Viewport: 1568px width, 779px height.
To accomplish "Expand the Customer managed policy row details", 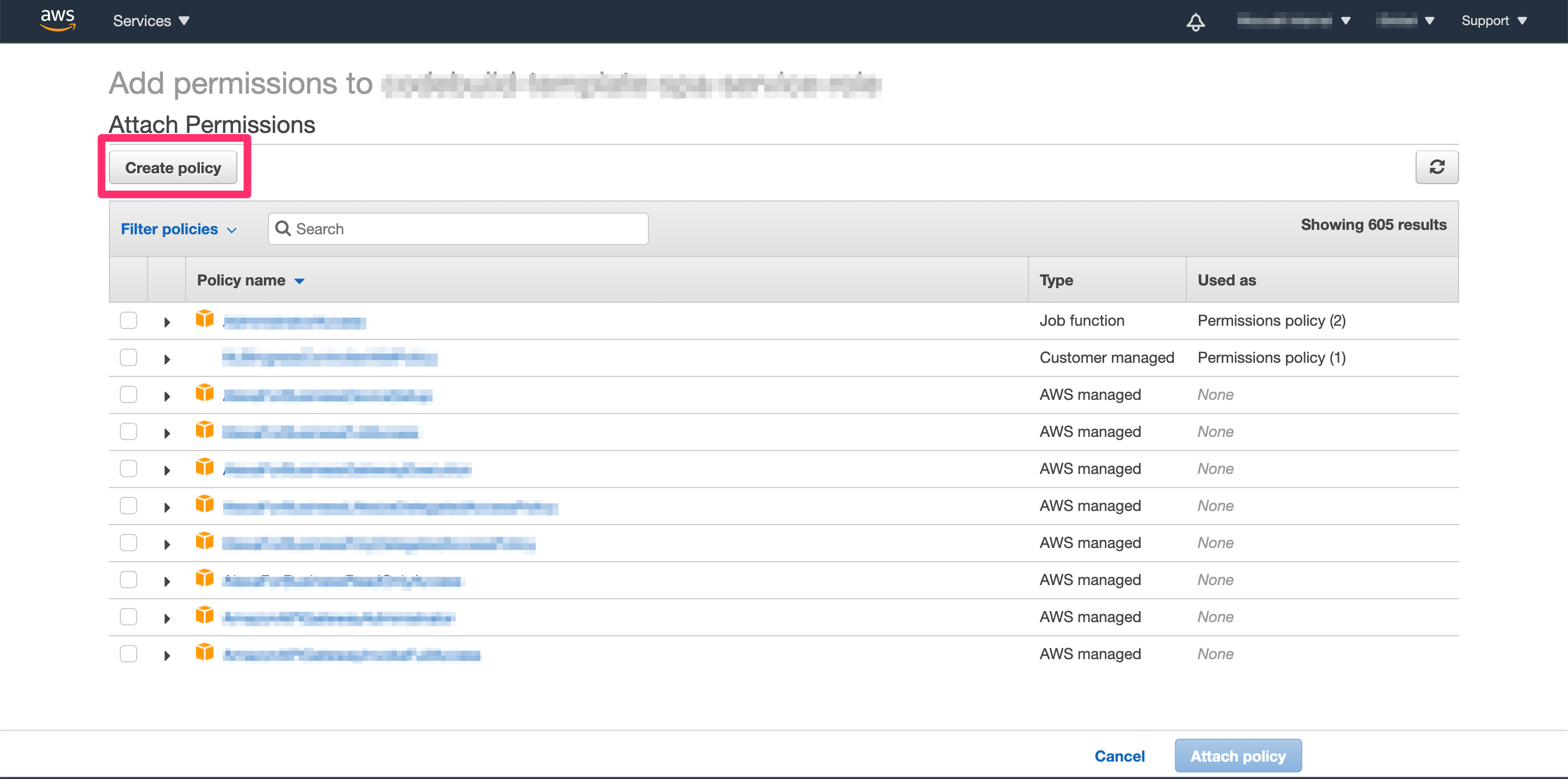I will (167, 360).
